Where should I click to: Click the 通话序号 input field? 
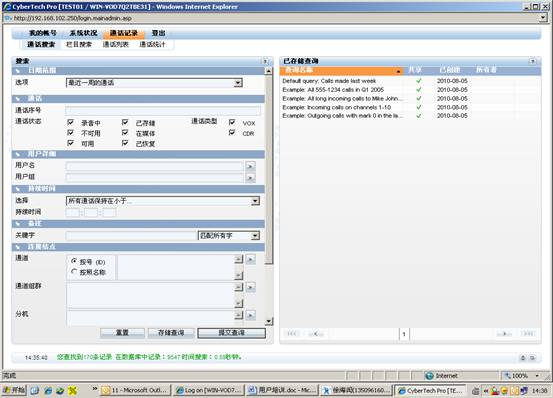pyautogui.click(x=163, y=111)
